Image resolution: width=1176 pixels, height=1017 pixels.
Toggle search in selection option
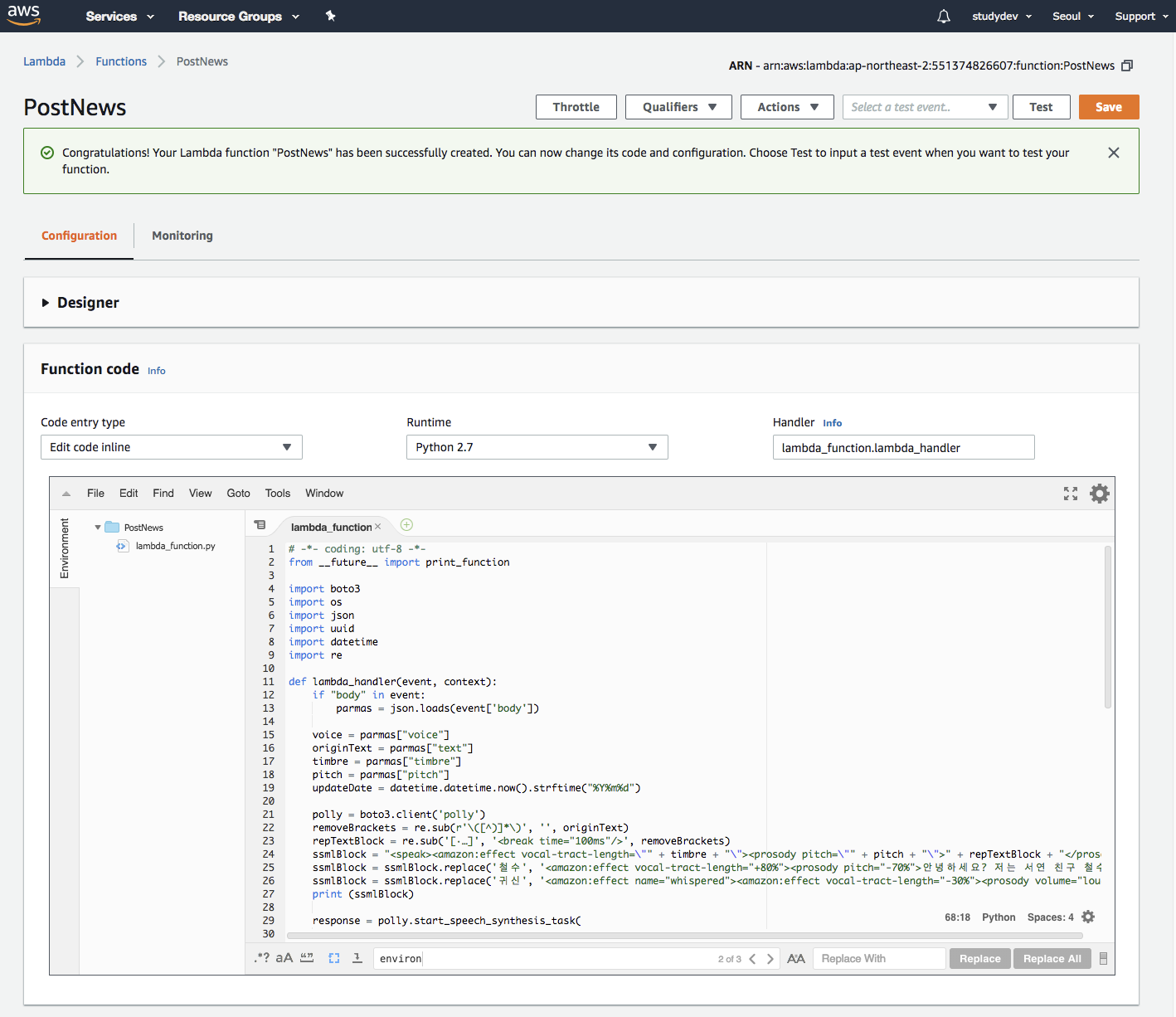point(334,958)
